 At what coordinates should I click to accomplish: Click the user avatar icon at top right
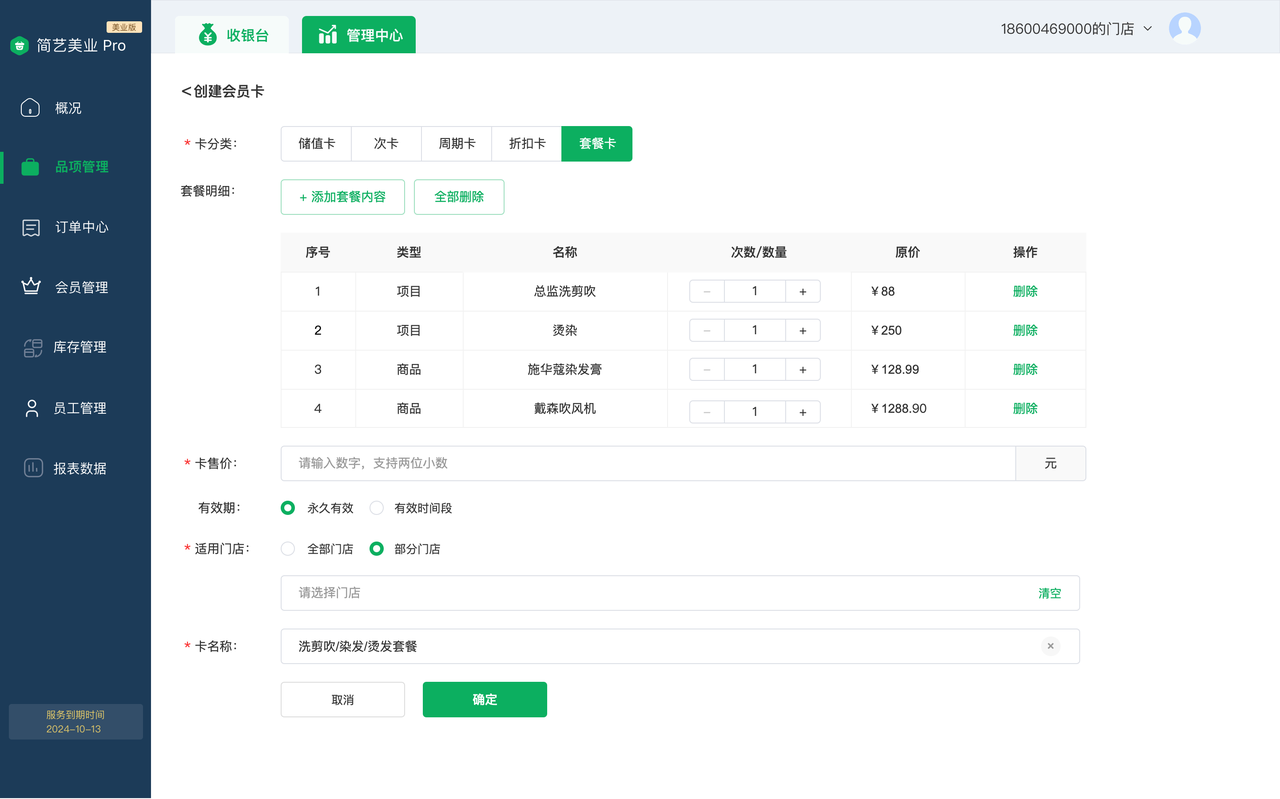tap(1184, 28)
